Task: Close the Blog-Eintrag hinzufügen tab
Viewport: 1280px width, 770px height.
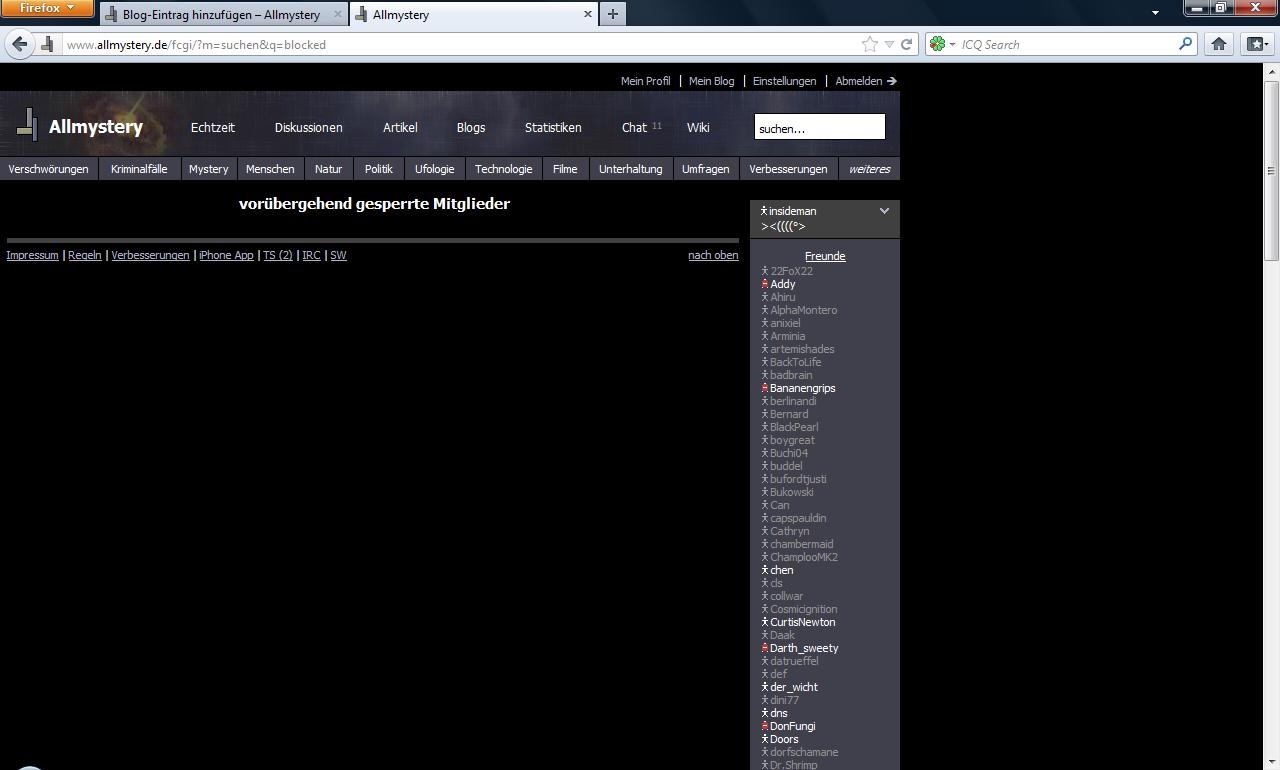Action: pyautogui.click(x=337, y=14)
